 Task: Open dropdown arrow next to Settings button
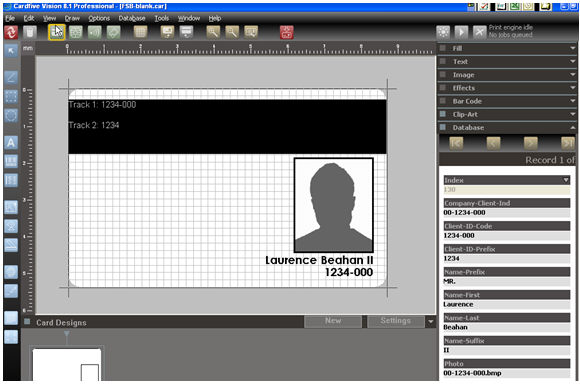pyautogui.click(x=431, y=322)
